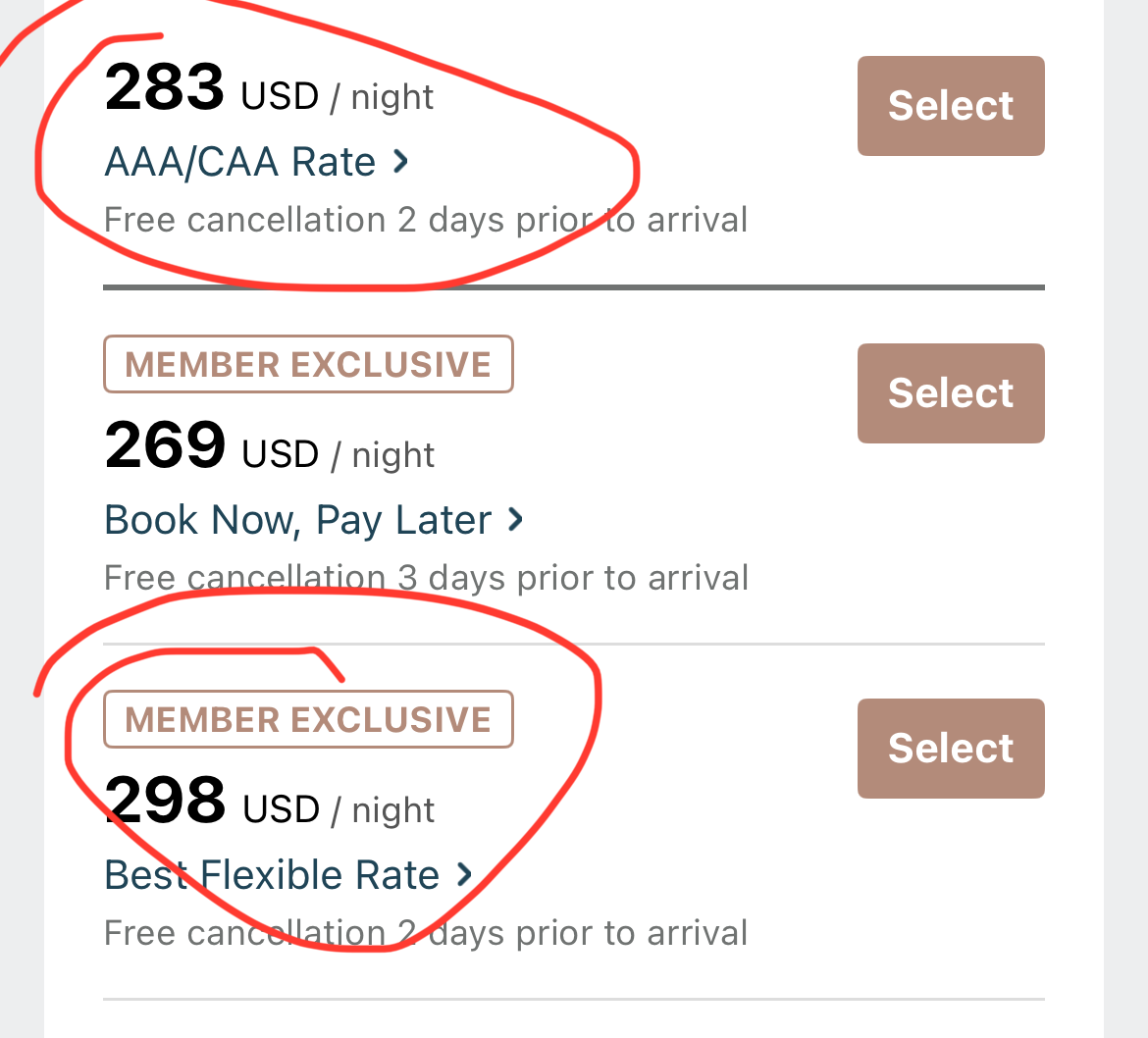Viewport: 1148px width, 1038px height.
Task: Click the cancellation text under AAA/CAA Rate
Action: 426,220
